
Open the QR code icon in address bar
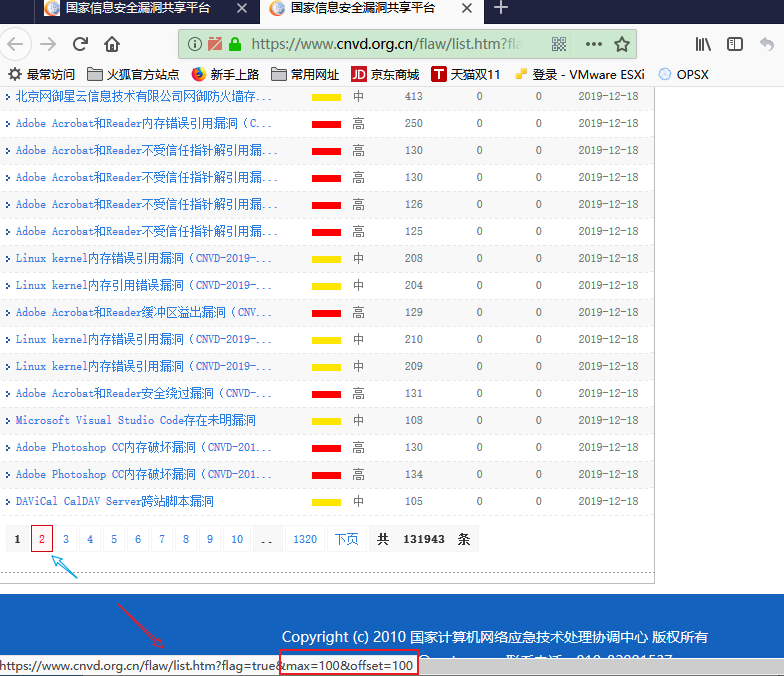(x=559, y=44)
